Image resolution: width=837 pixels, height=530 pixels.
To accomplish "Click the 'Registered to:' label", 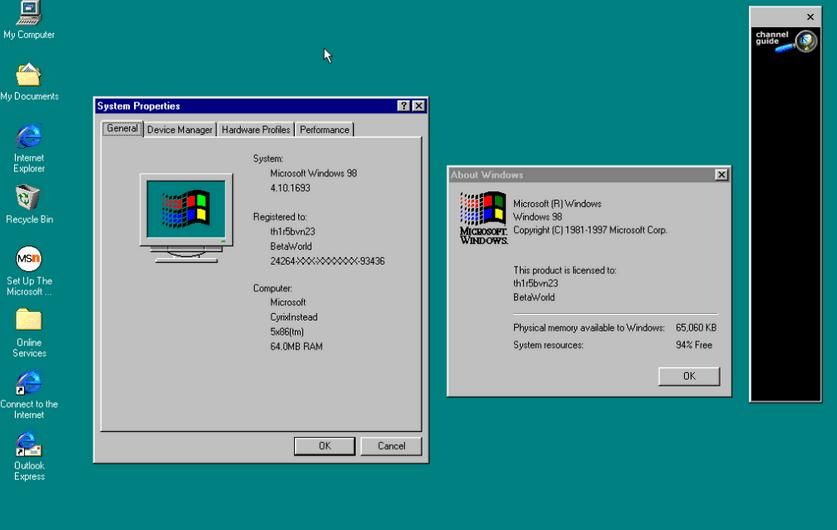I will pos(280,217).
